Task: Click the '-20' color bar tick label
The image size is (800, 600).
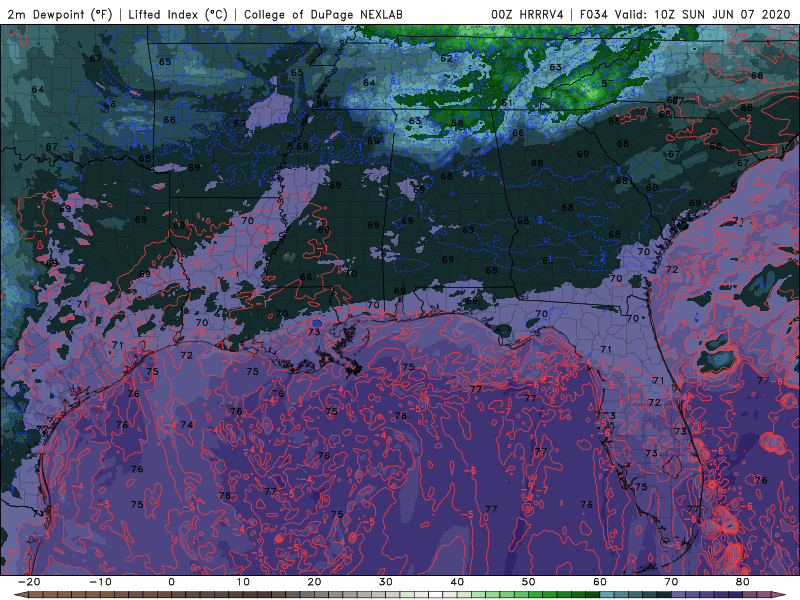Action: (29, 582)
